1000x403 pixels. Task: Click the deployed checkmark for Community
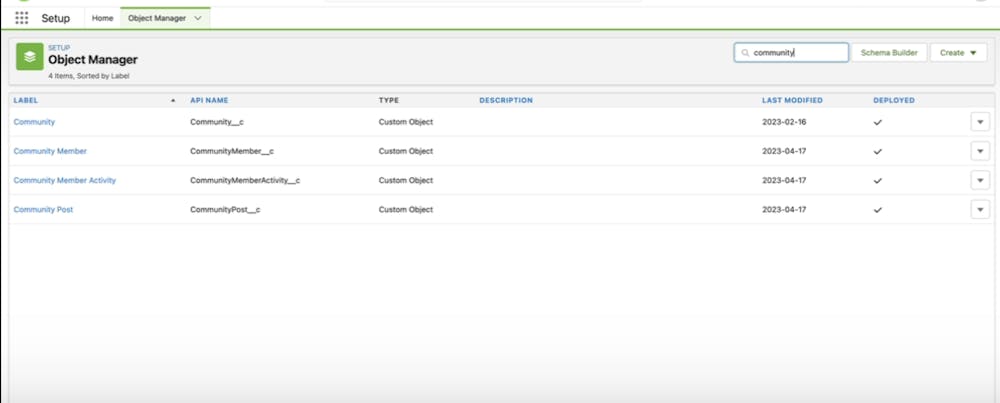pos(878,122)
